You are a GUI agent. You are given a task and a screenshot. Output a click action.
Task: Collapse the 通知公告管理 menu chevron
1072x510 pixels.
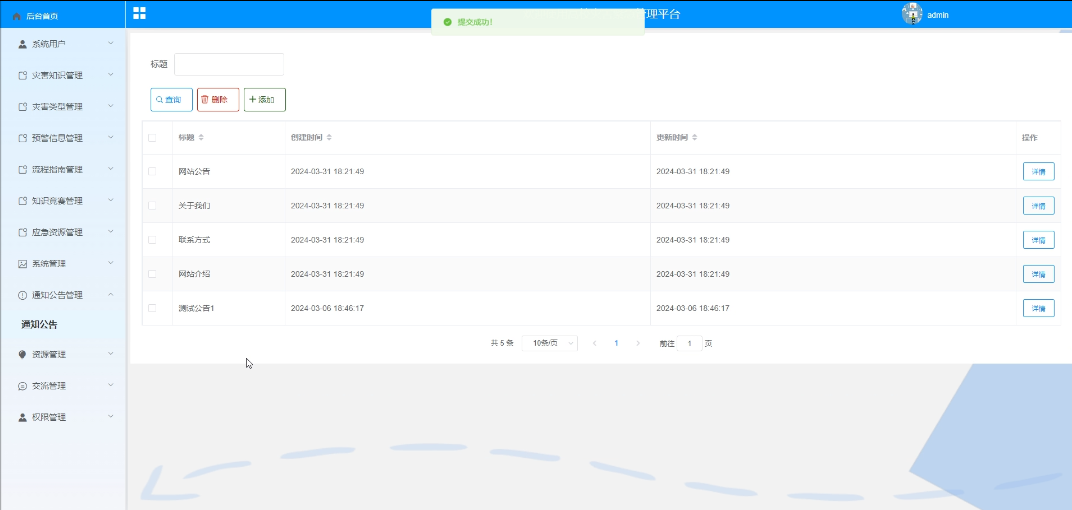[x=111, y=295]
